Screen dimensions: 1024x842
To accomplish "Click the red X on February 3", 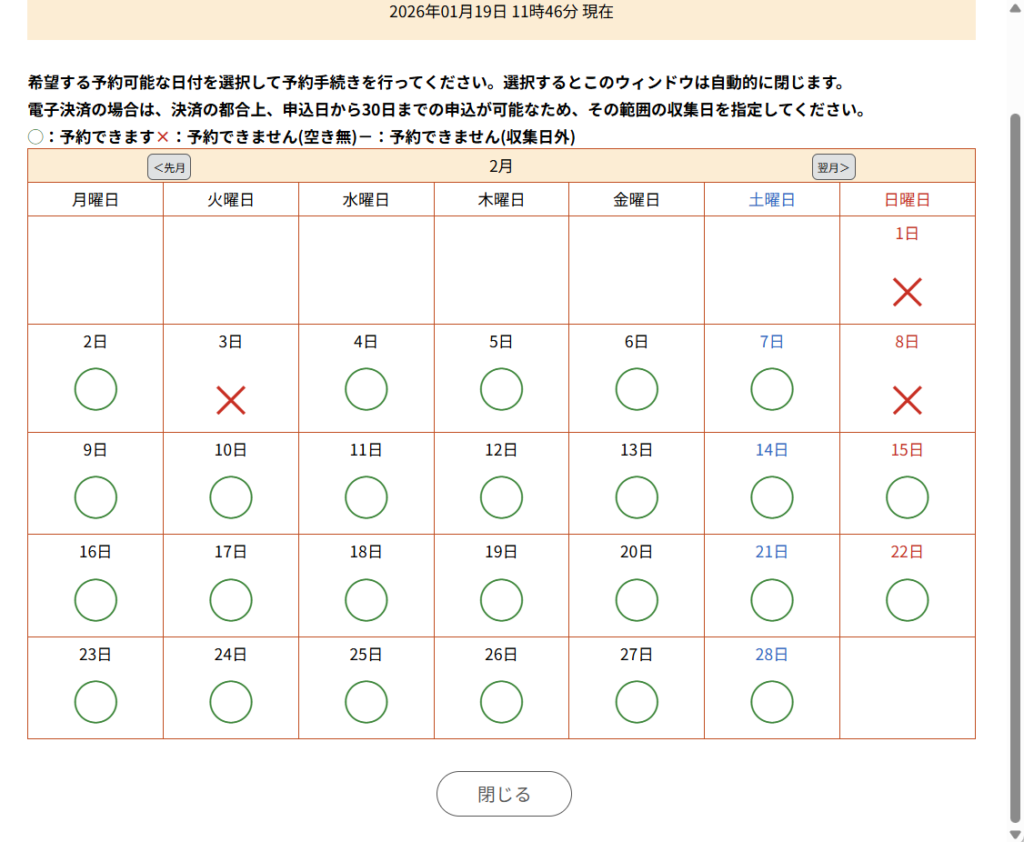I will 231,401.
